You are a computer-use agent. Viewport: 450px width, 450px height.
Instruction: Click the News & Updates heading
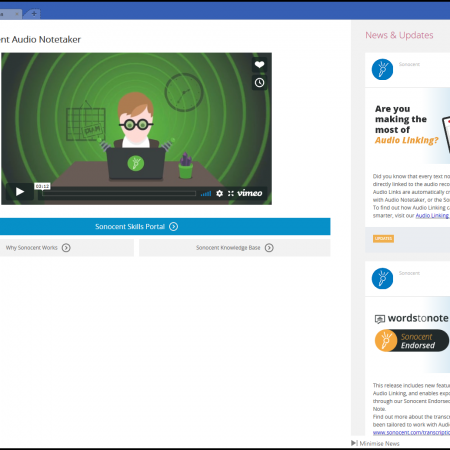399,35
